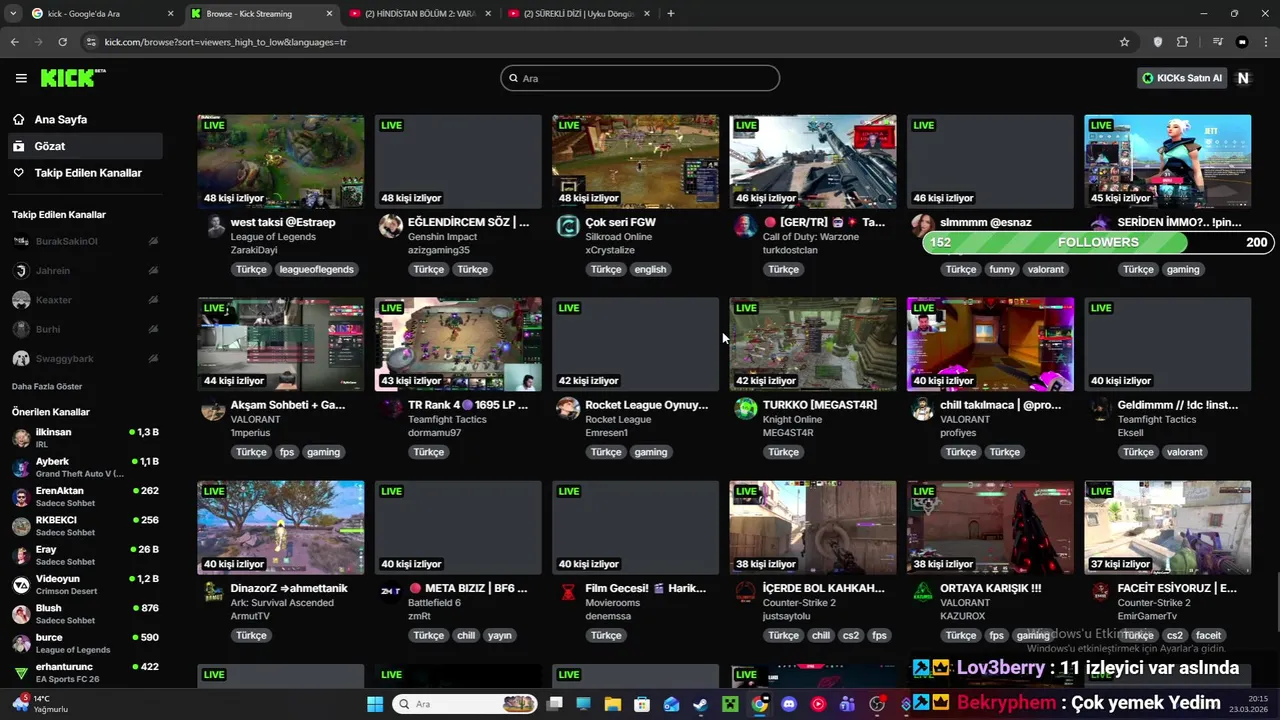Click the N profile avatar
The height and width of the screenshot is (720, 1280).
click(x=1243, y=78)
